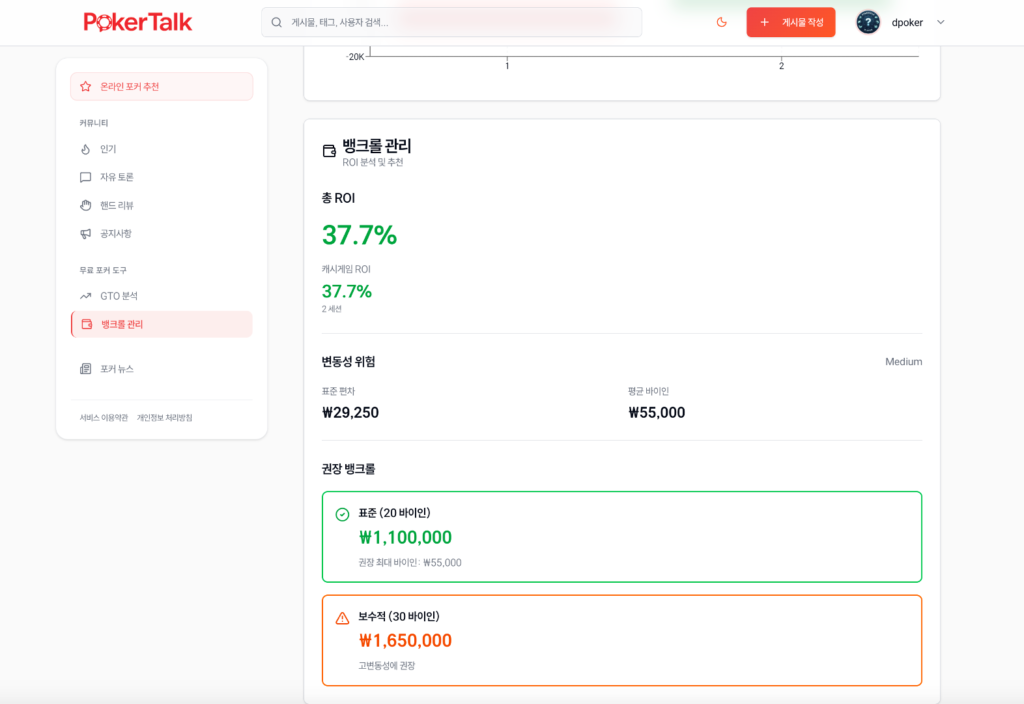This screenshot has width=1024, height=704.
Task: Open the 핸드 리뷰 section
Action: [162, 205]
